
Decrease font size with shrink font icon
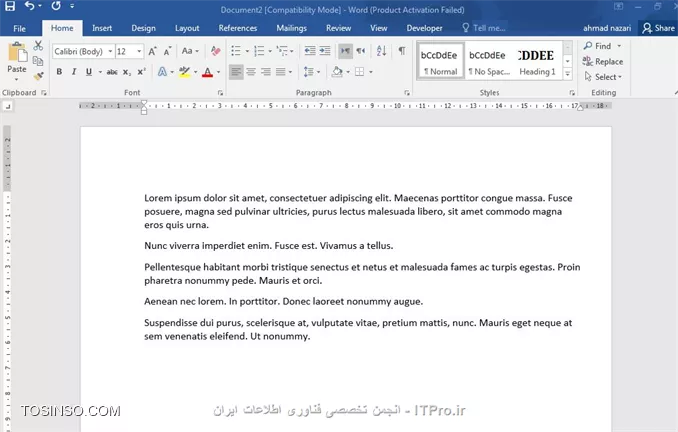167,51
